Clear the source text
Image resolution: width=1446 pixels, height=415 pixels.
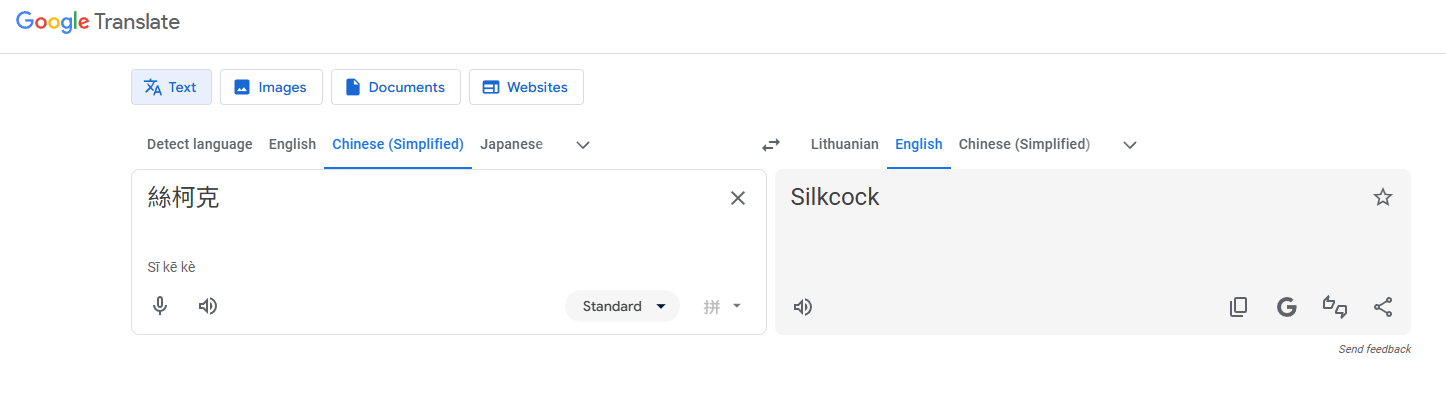coord(738,198)
